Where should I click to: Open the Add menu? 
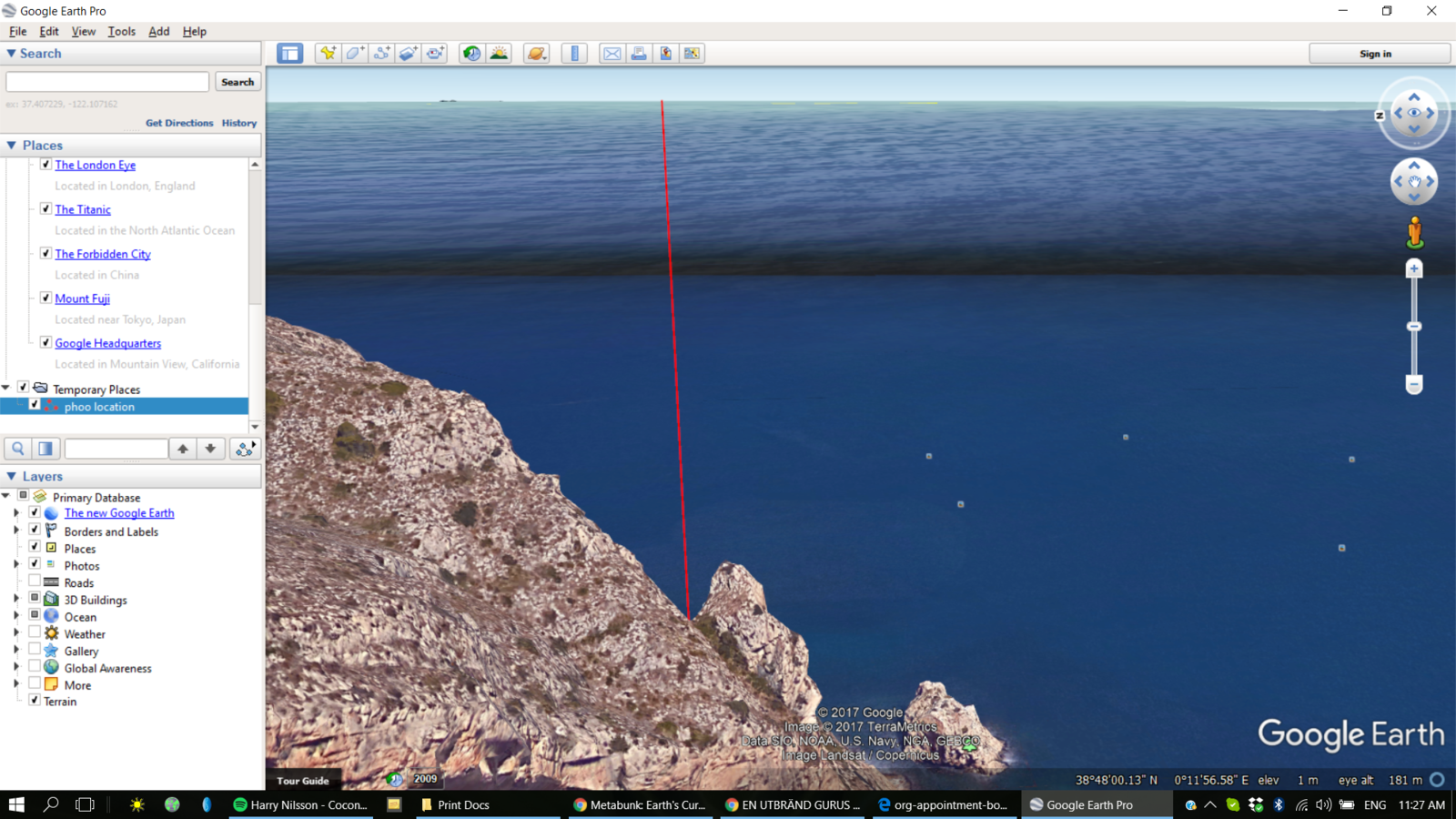tap(158, 31)
